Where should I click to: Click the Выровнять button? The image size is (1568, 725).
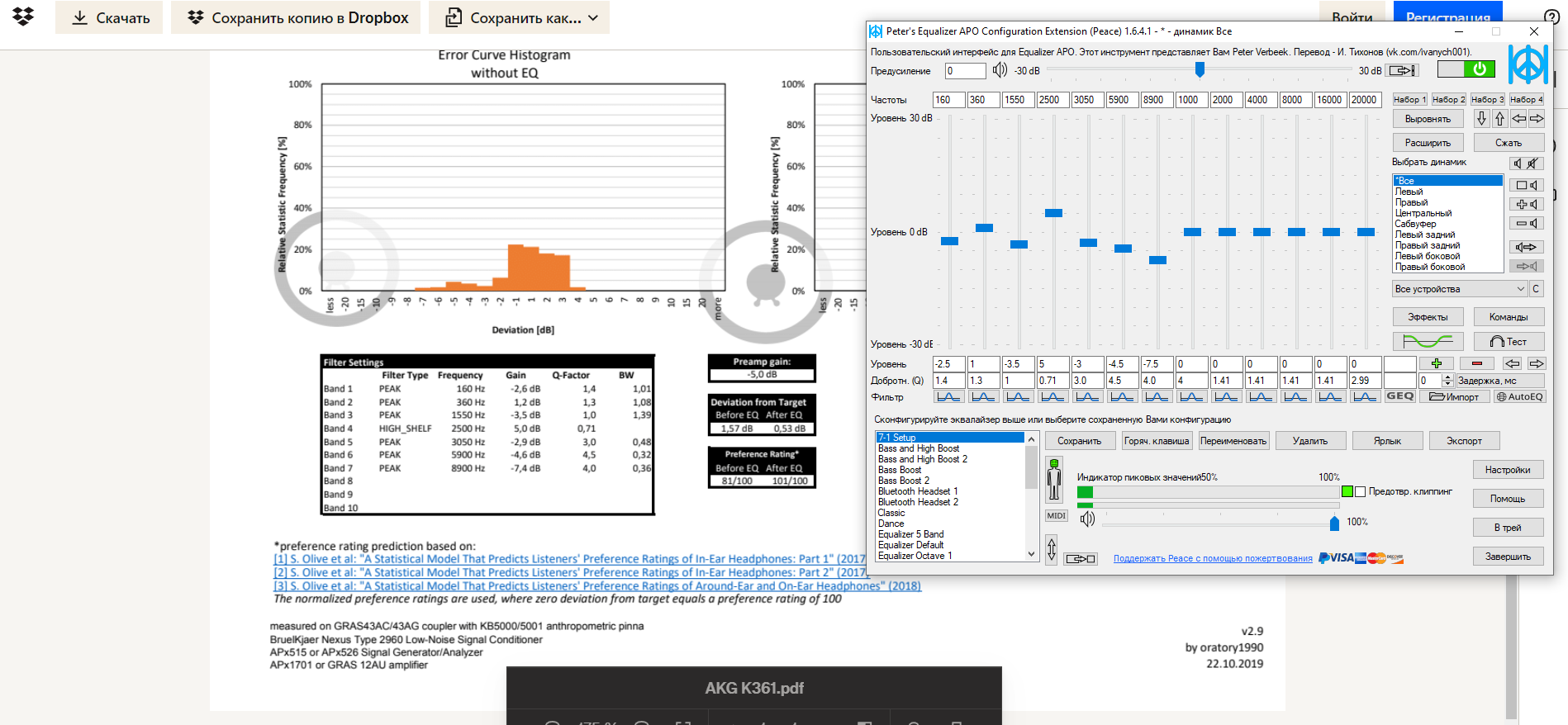1428,119
